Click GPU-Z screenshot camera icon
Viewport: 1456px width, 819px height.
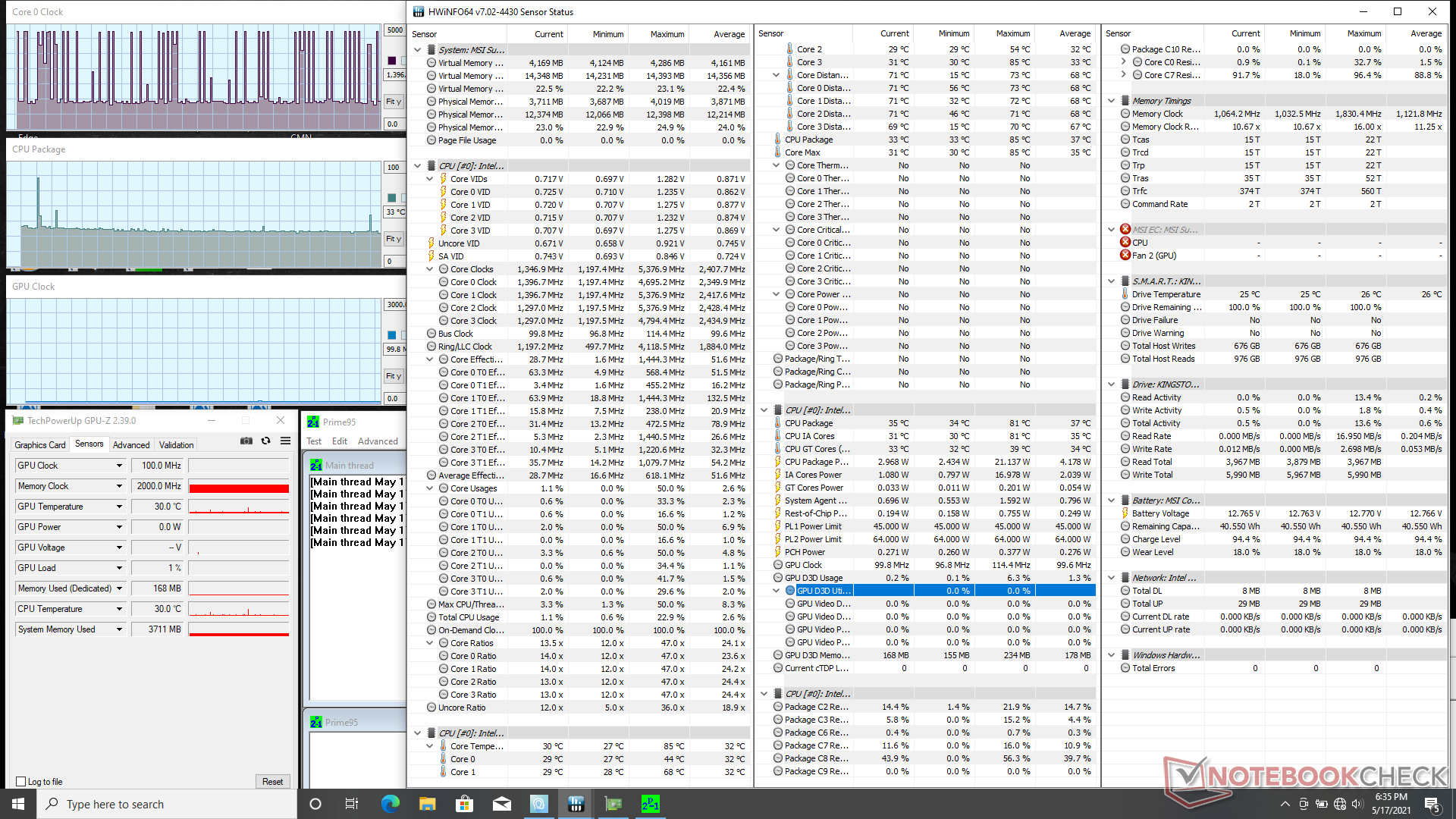(x=246, y=441)
